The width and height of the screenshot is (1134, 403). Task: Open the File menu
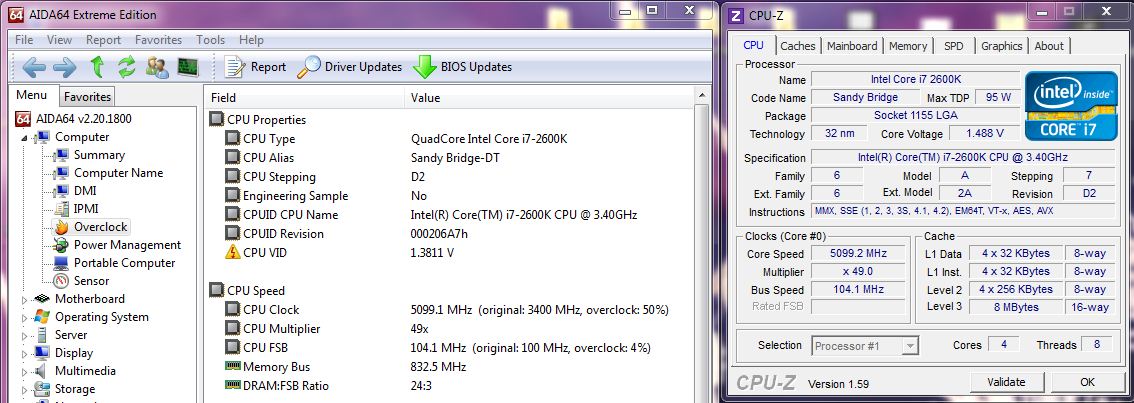pos(24,40)
